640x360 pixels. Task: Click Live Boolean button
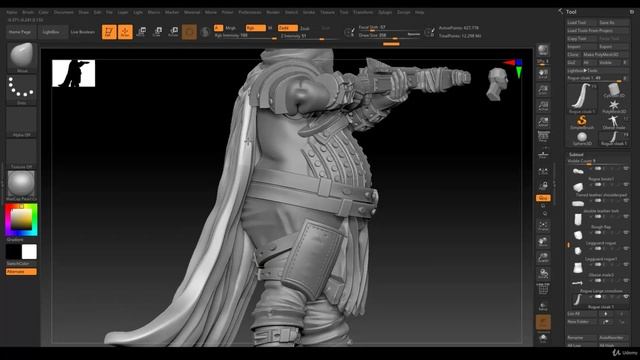coord(83,32)
